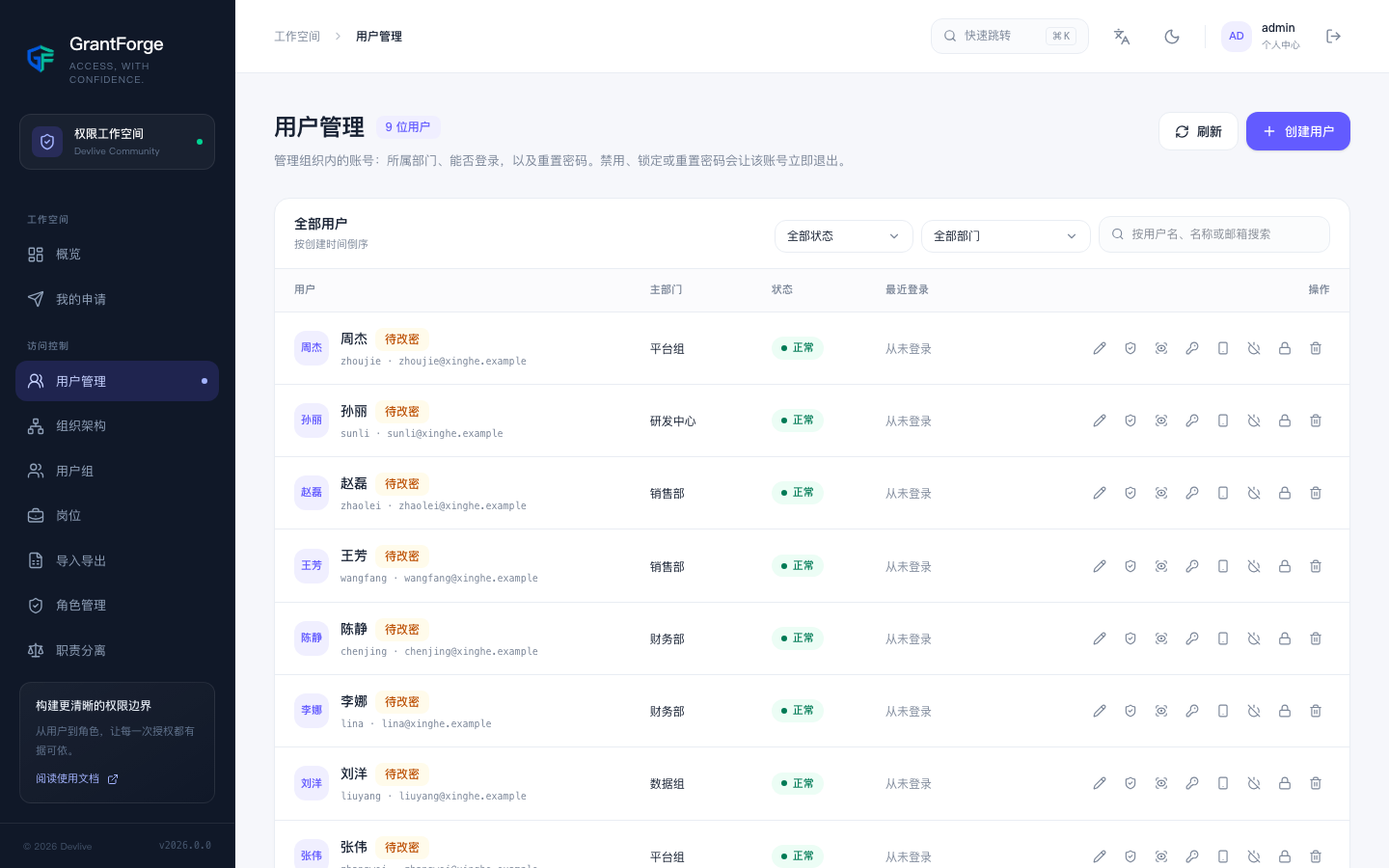
Task: Delete user 孙丽 via trash icon
Action: (x=1316, y=420)
